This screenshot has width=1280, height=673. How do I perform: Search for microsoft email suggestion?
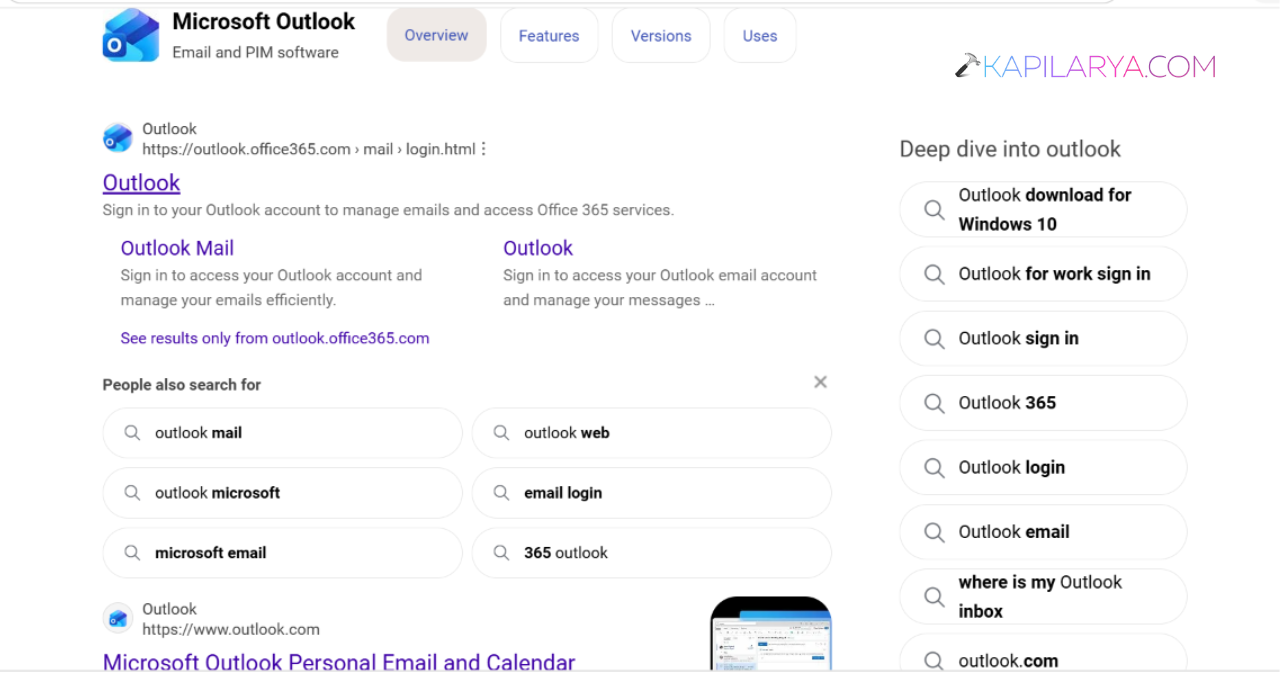click(x=282, y=553)
